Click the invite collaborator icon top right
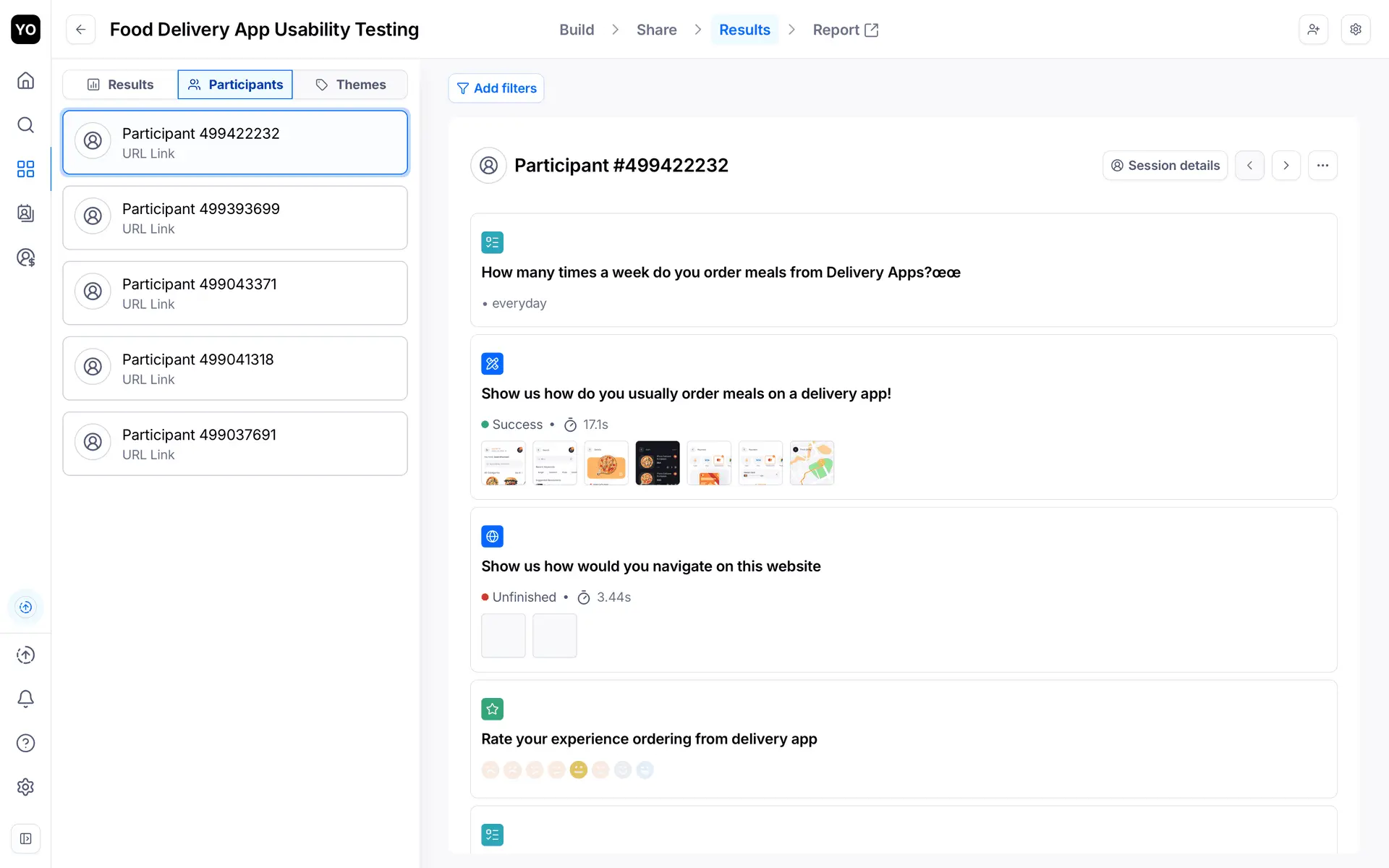 [x=1313, y=30]
